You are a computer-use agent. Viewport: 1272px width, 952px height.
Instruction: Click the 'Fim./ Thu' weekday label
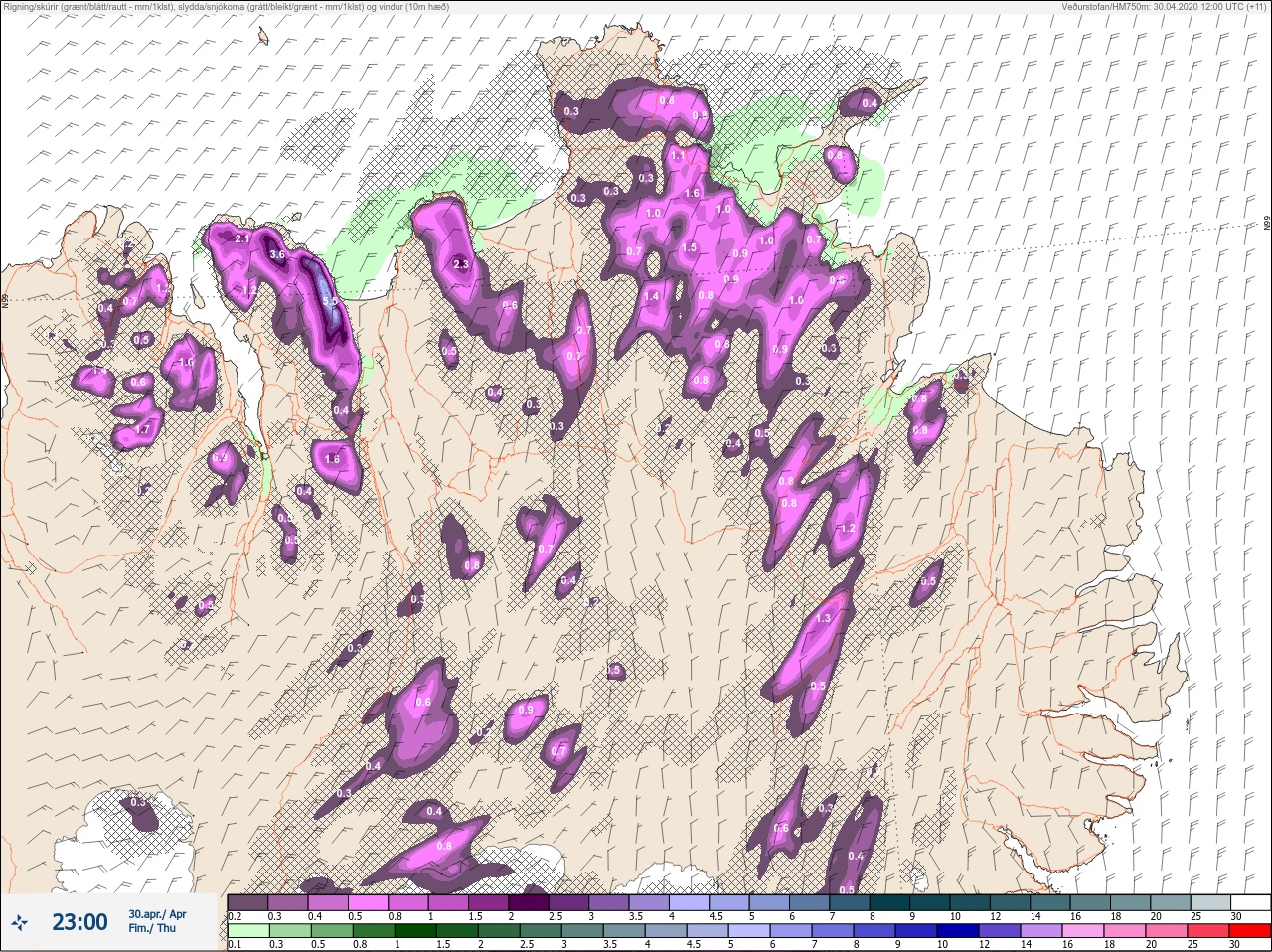[152, 928]
